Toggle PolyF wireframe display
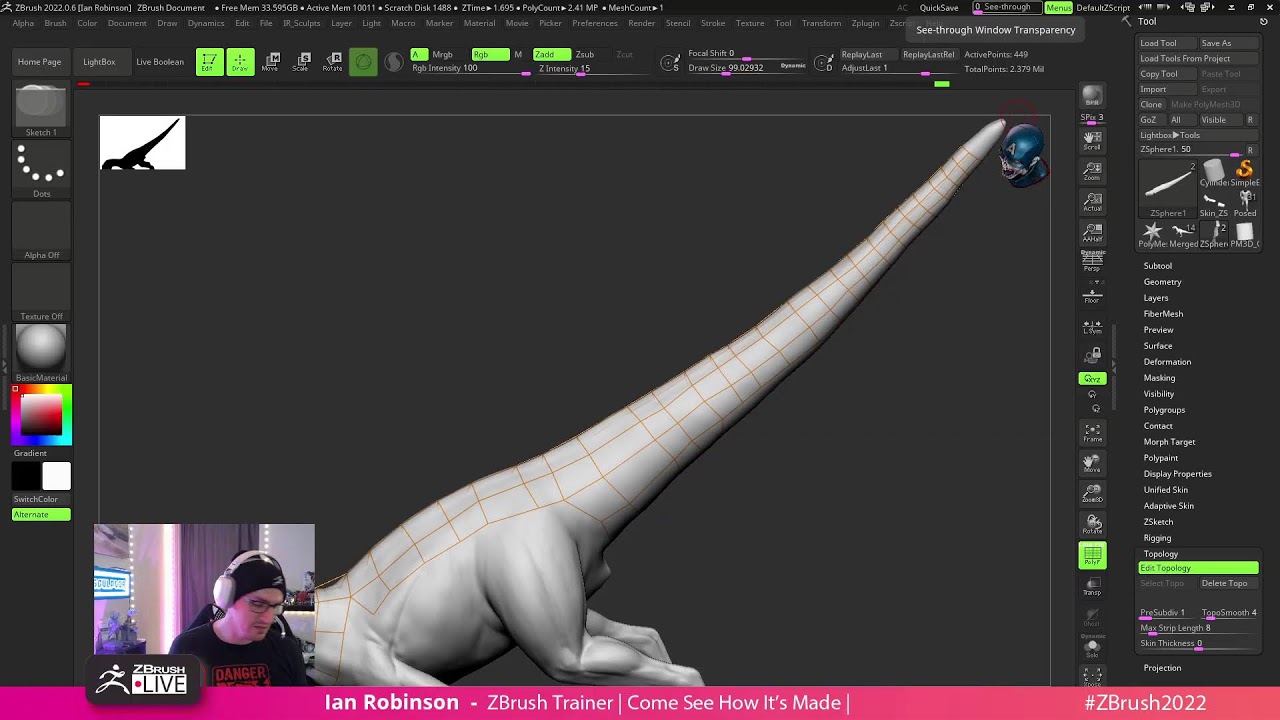This screenshot has height=720, width=1280. pos(1092,554)
